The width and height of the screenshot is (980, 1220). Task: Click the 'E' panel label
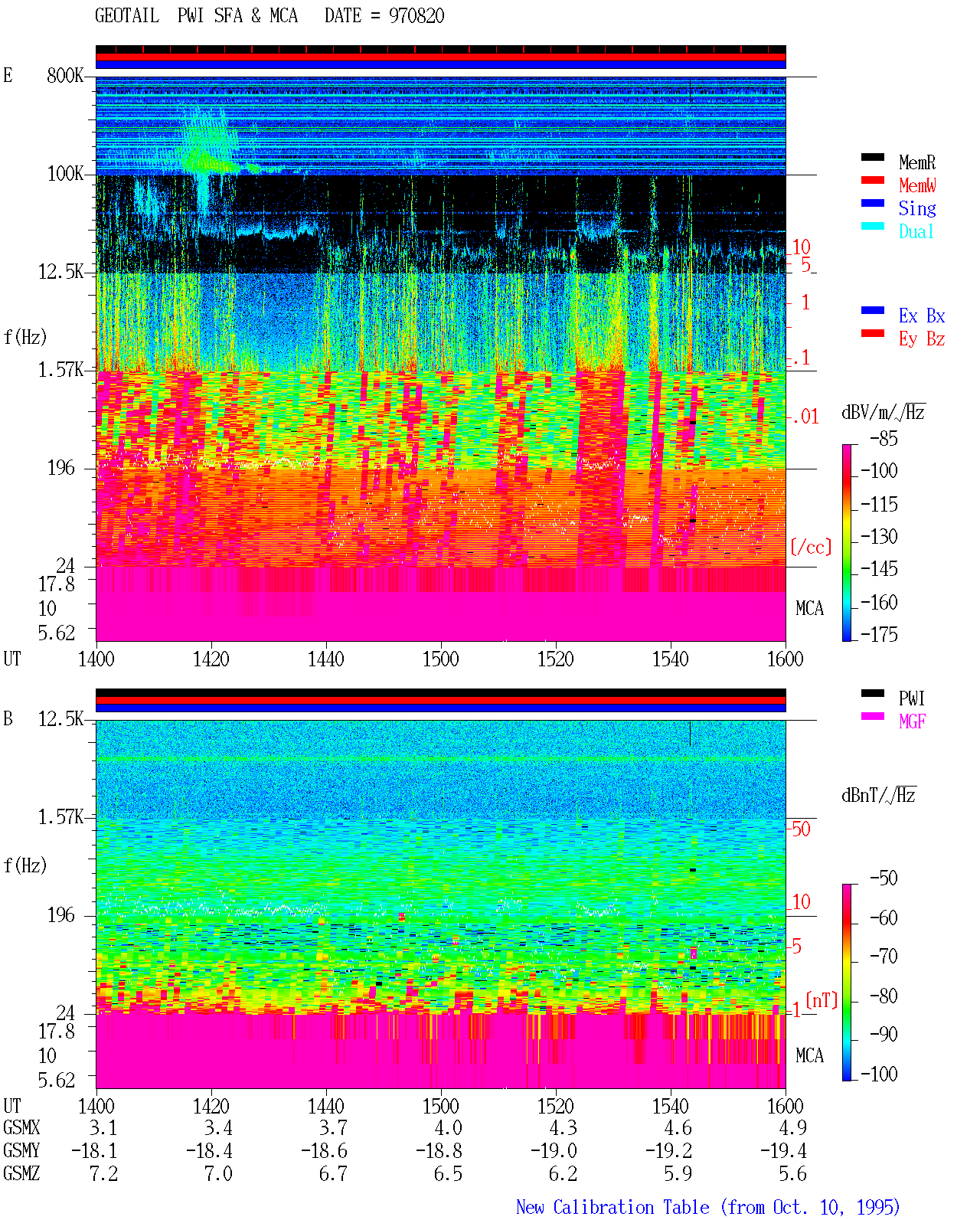[8, 76]
